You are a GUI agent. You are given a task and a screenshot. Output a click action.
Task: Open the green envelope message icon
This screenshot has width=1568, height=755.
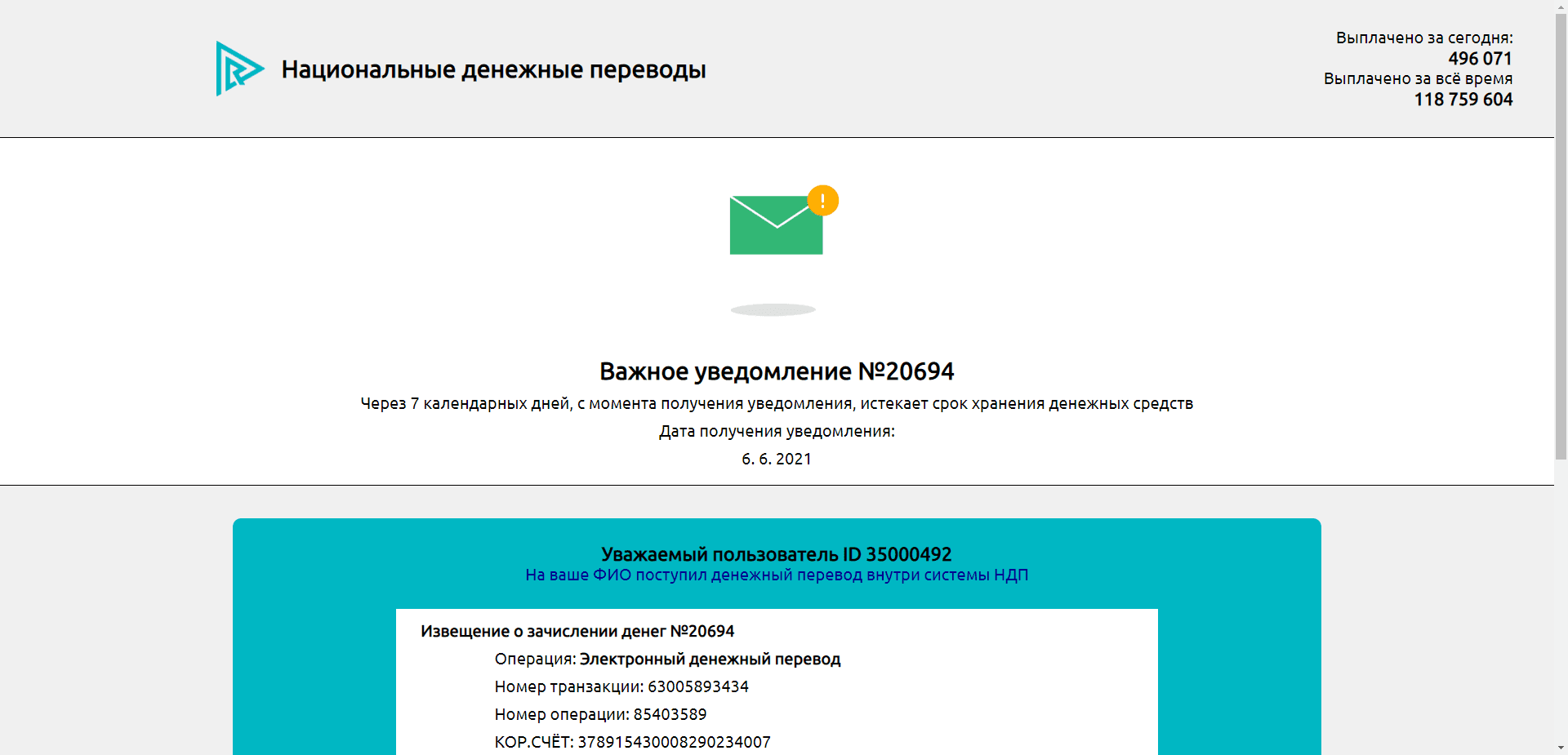coord(776,227)
